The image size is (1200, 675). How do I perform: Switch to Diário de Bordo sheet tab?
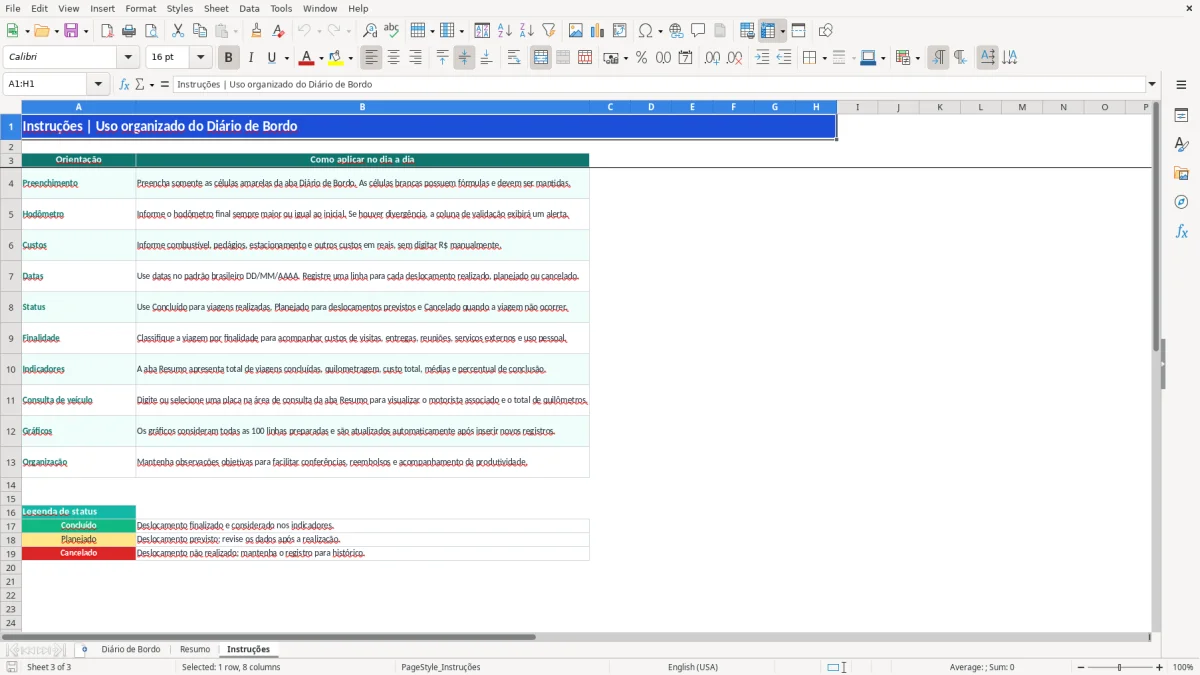131,649
